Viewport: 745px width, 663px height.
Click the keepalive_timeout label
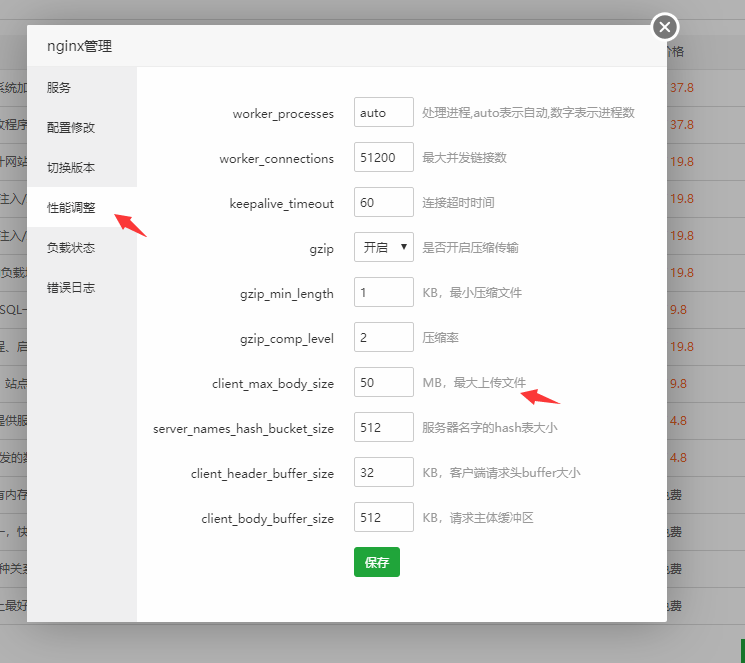281,204
